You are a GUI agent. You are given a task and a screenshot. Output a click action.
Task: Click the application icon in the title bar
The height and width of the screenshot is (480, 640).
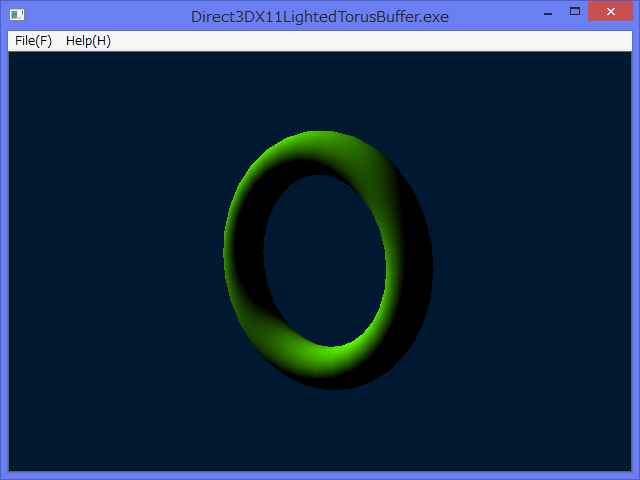tap(17, 15)
